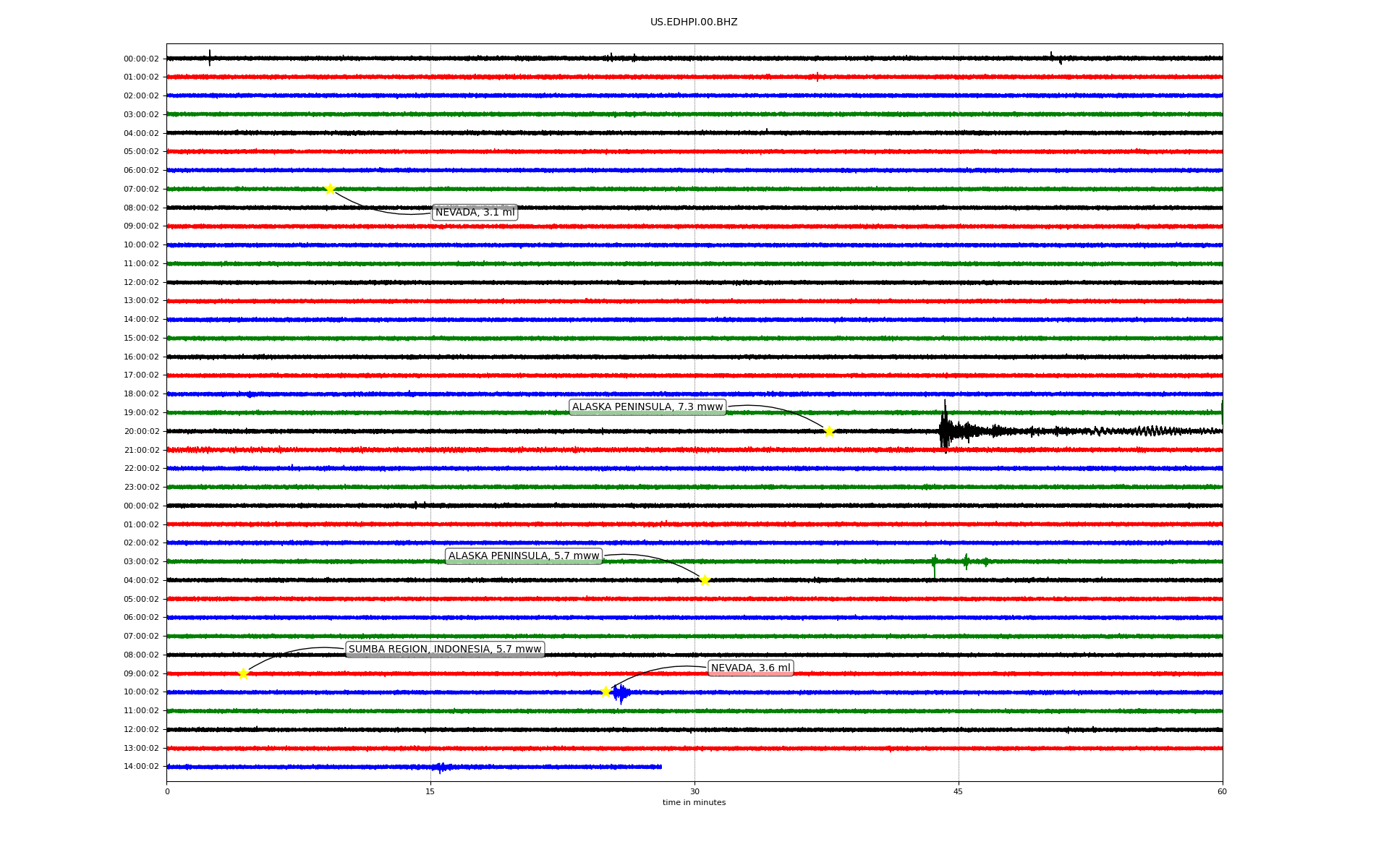The height and width of the screenshot is (868, 1389).
Task: Click the yellow star on the 10:00:02 blue trace
Action: coord(606,692)
